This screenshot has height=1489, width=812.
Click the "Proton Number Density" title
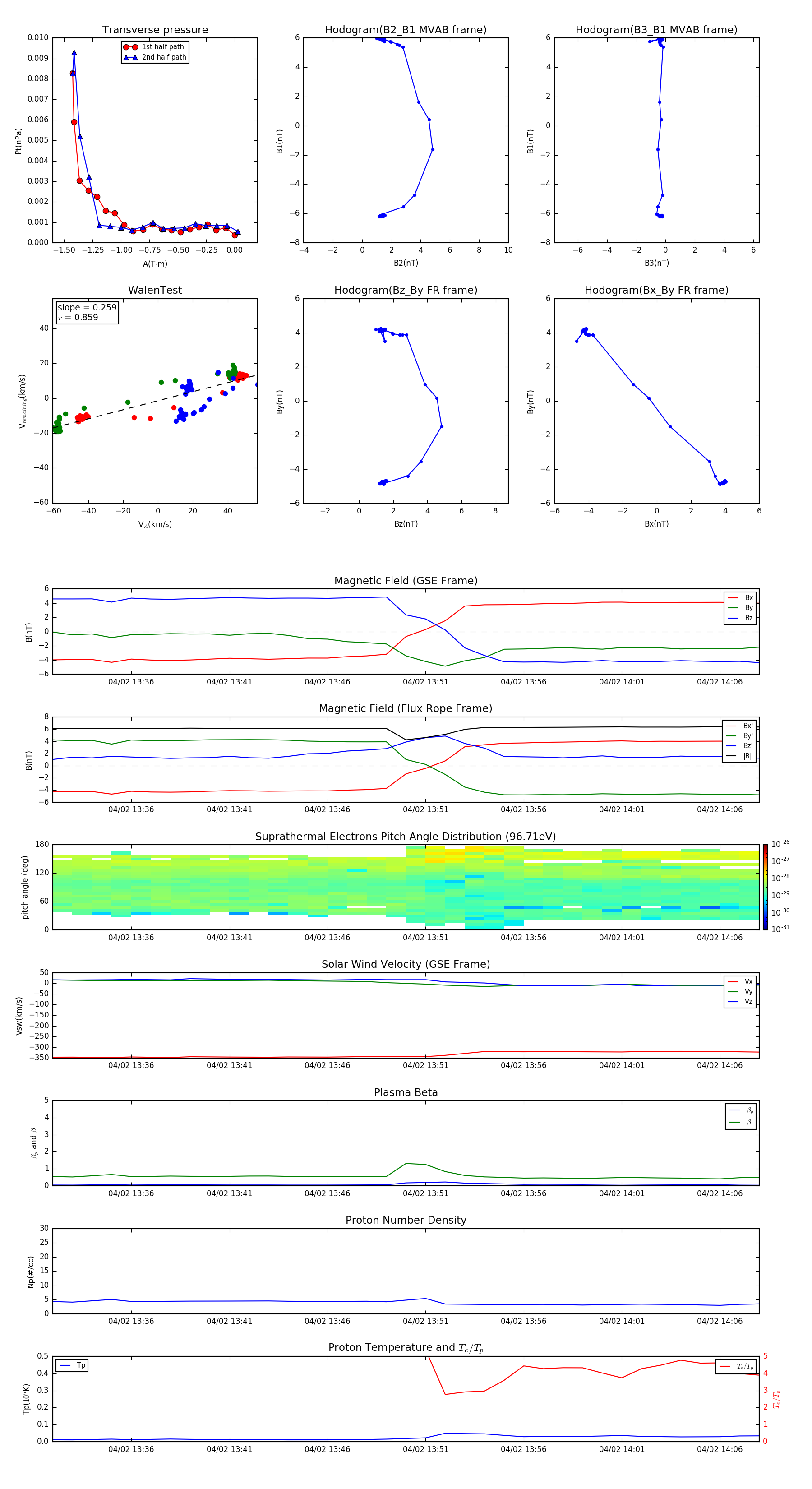pos(406,1220)
